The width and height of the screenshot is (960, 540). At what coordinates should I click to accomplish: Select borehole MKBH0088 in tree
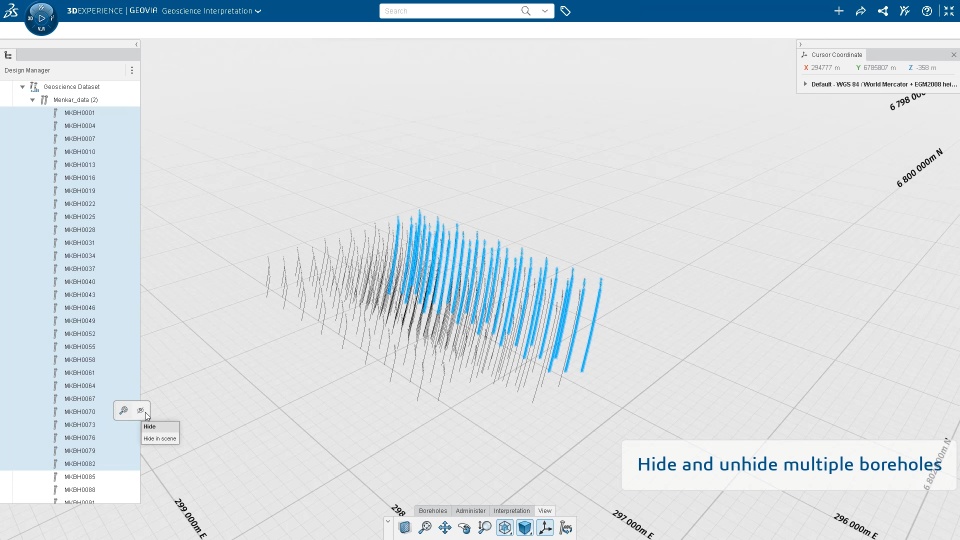80,490
